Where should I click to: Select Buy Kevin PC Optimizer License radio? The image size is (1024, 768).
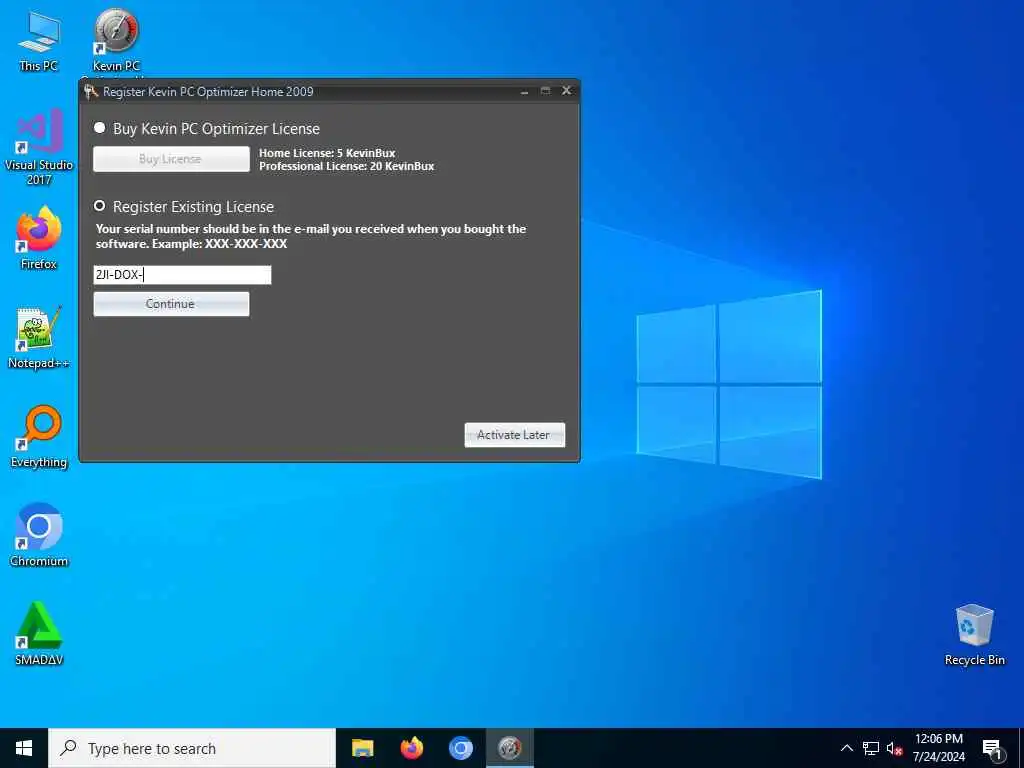(x=99, y=128)
